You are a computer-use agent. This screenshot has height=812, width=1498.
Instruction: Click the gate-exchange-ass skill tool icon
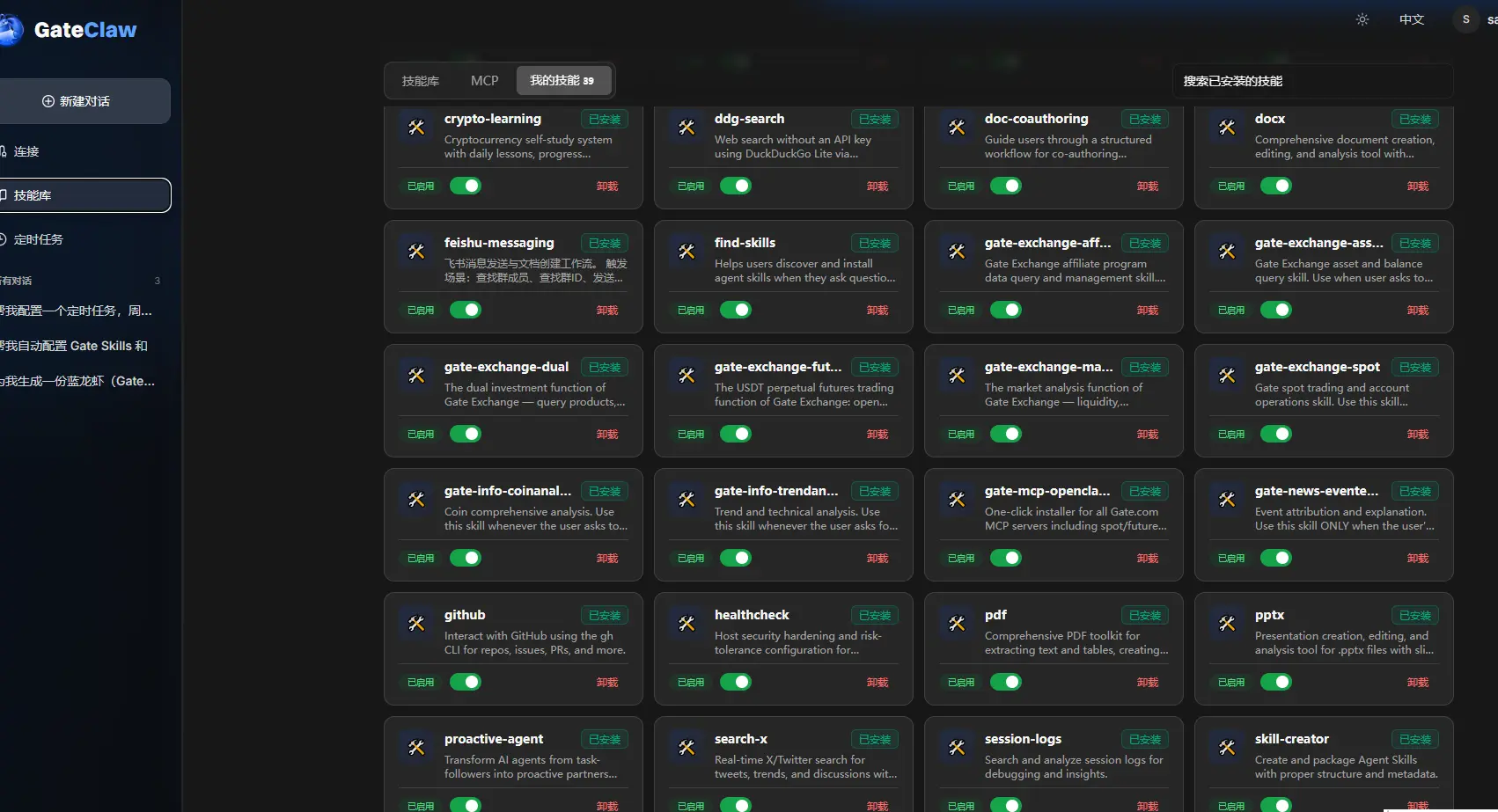tap(1227, 252)
